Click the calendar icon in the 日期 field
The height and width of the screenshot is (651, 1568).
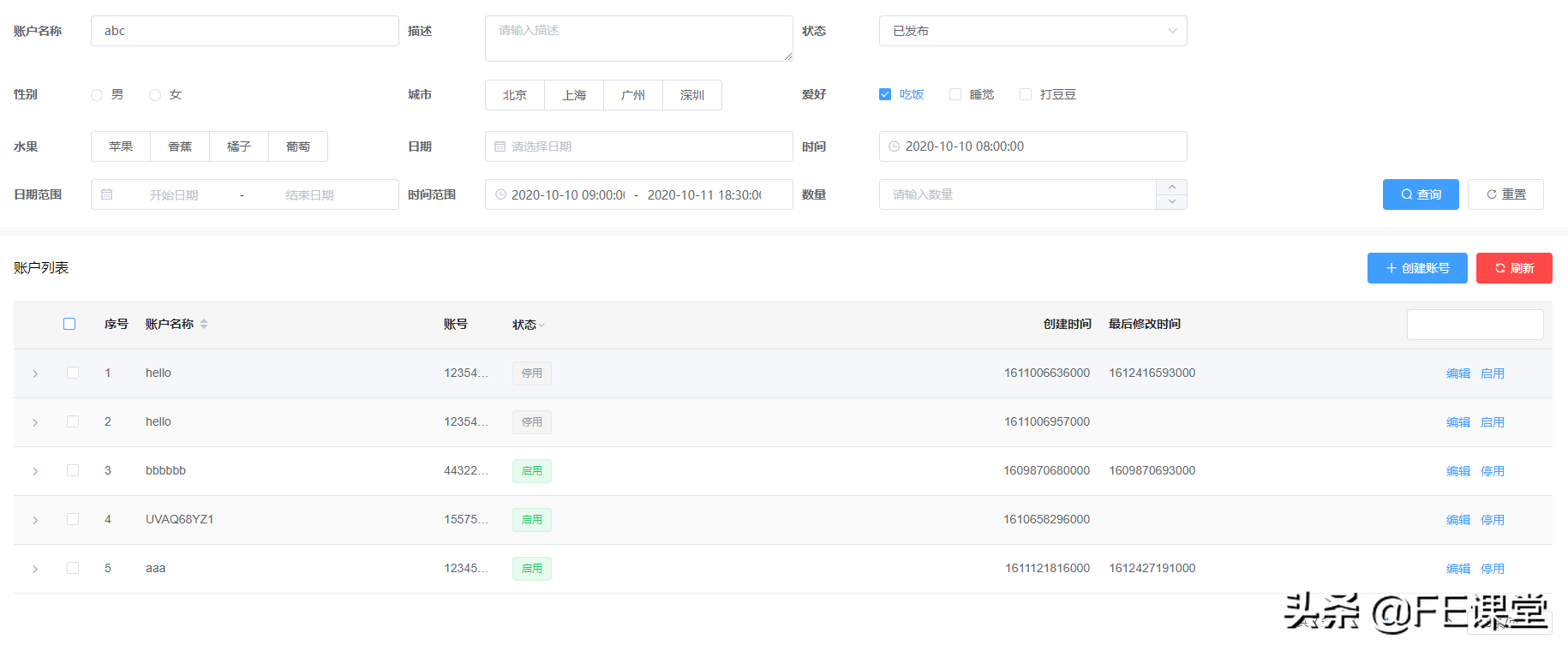point(500,146)
